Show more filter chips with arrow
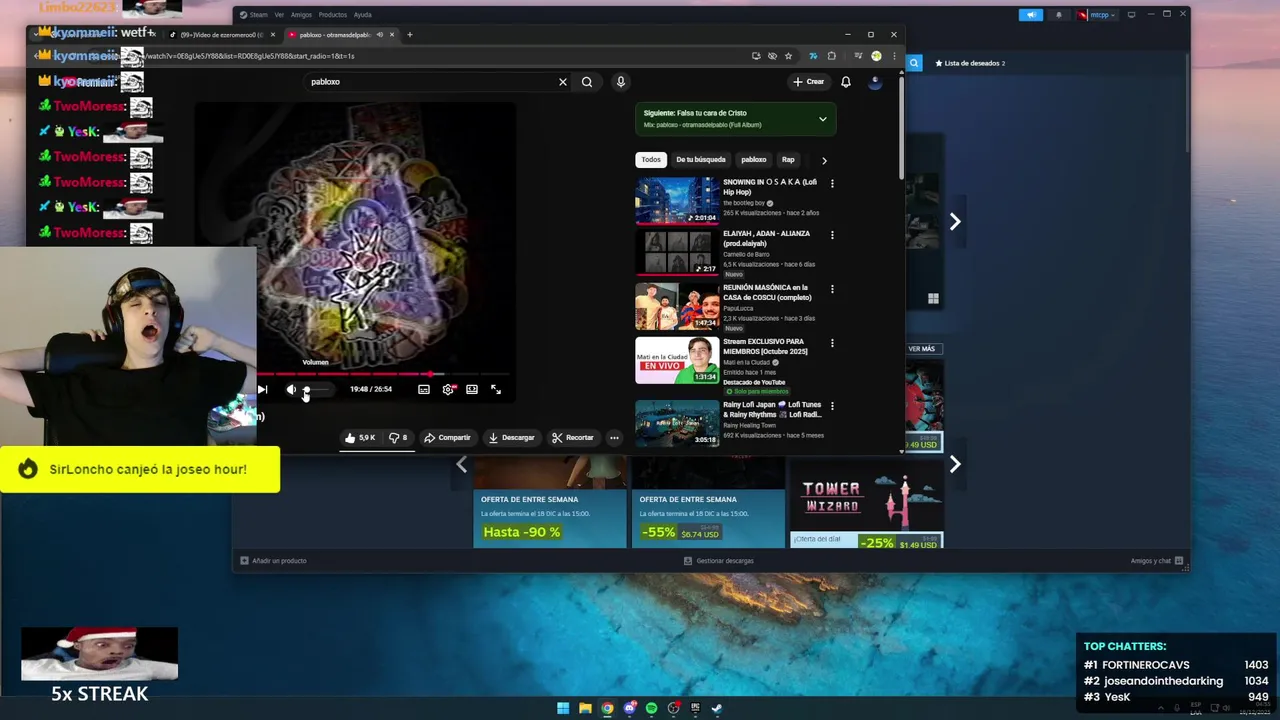This screenshot has height=720, width=1280. 824,160
